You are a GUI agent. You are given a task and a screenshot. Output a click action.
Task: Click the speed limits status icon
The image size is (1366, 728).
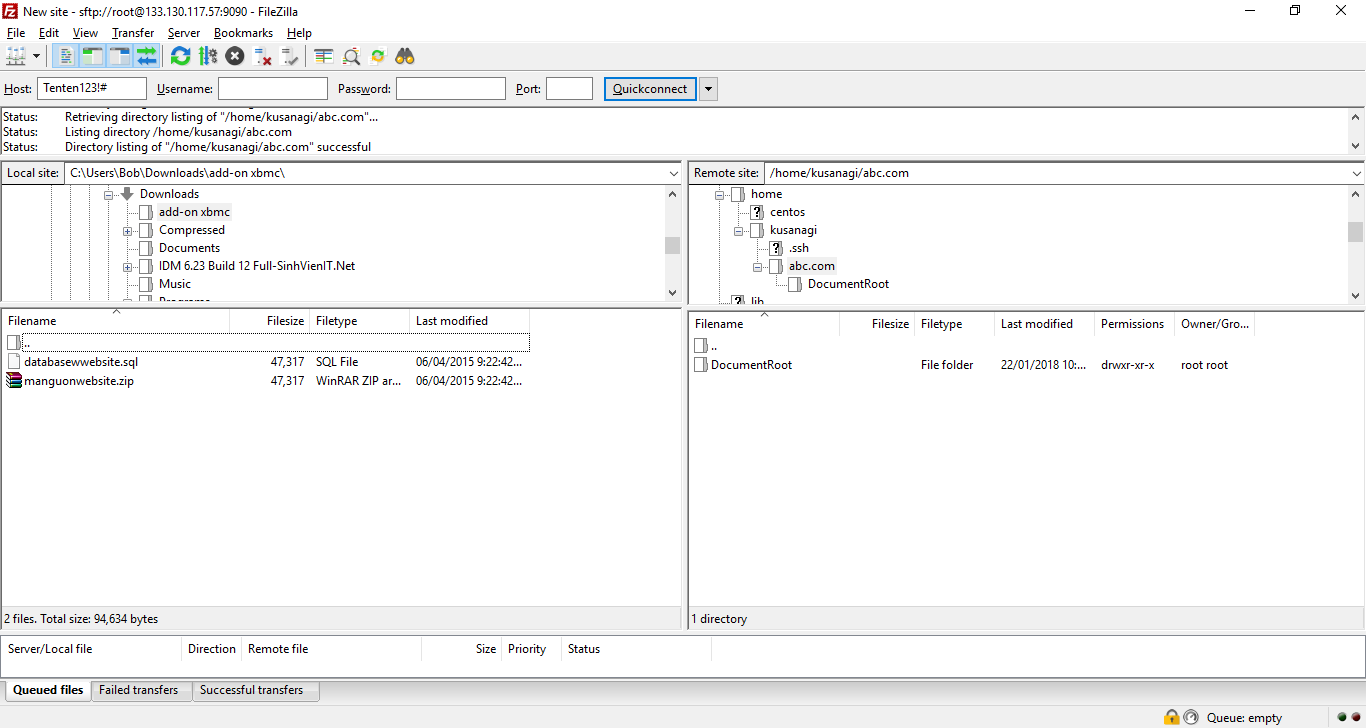point(1191,717)
